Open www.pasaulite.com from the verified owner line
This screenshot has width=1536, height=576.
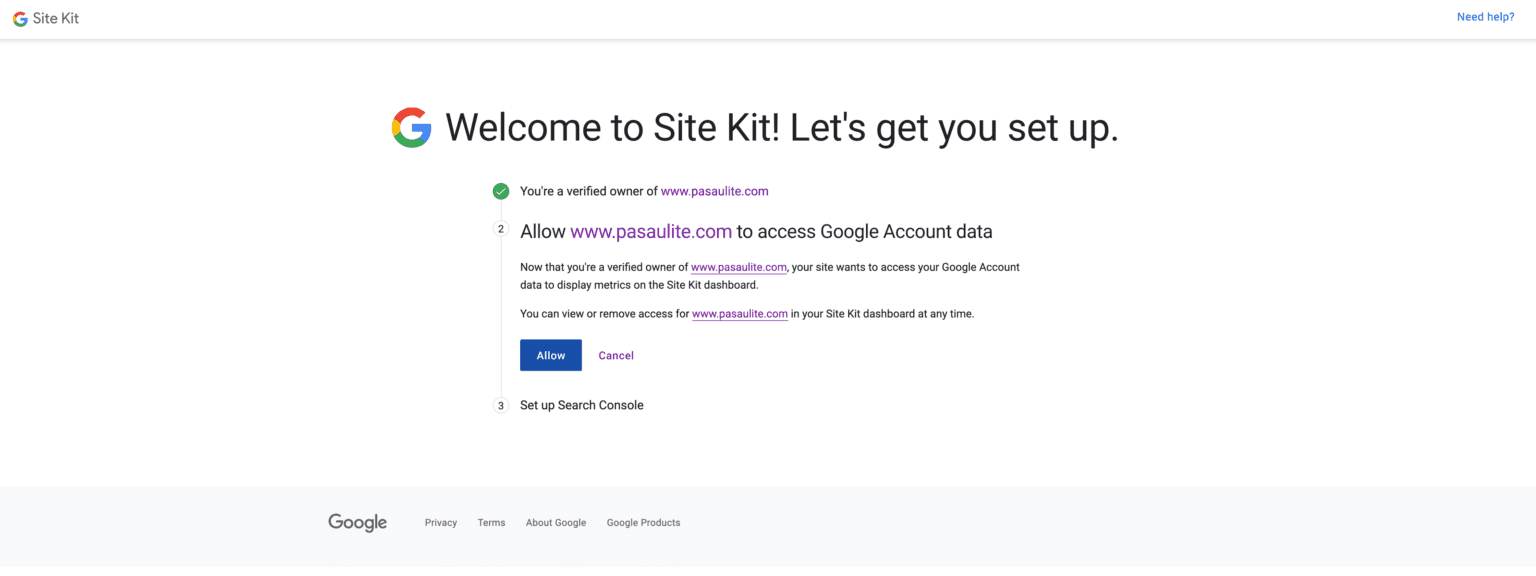click(714, 190)
